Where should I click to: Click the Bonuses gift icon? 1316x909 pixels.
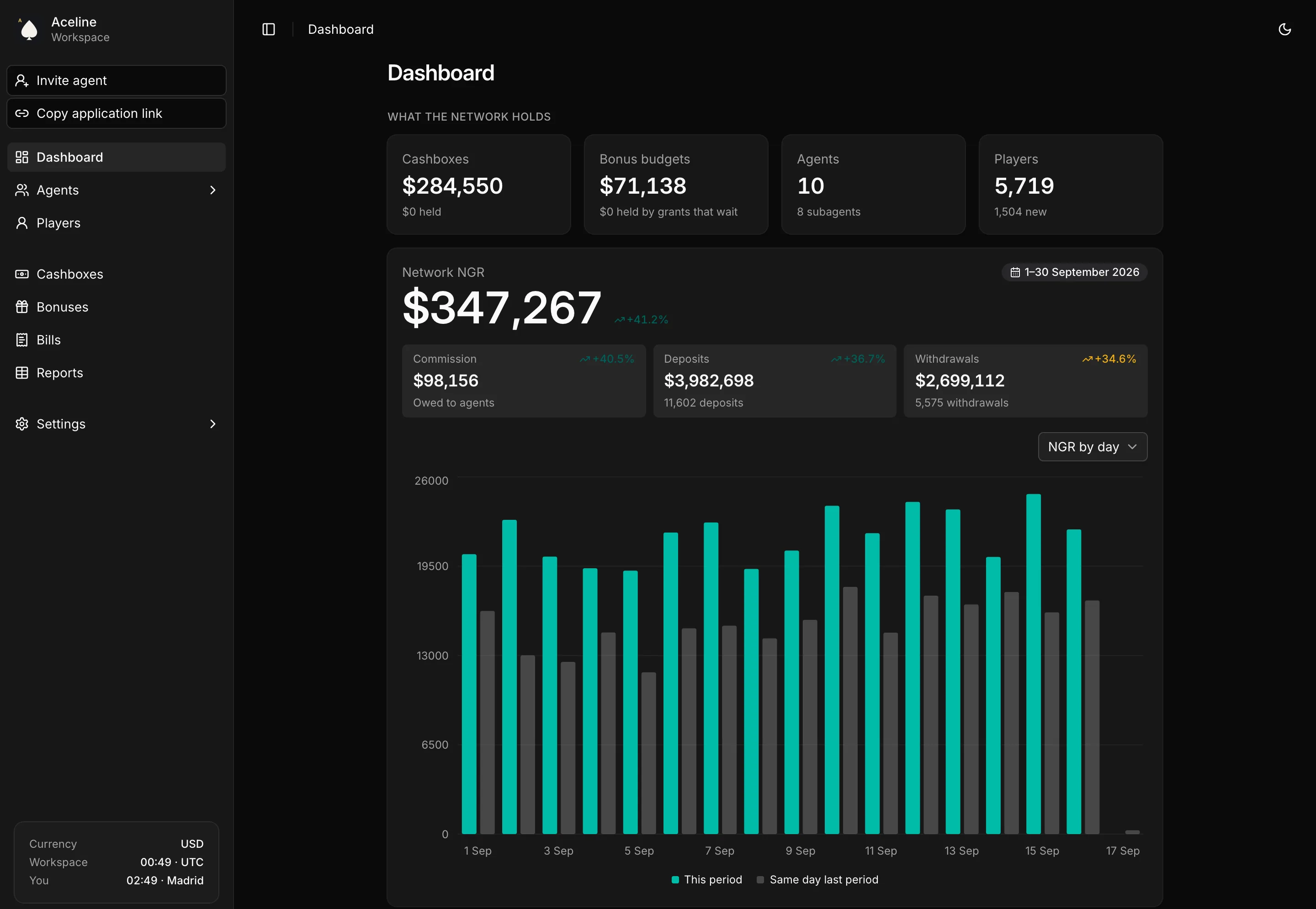[x=21, y=307]
